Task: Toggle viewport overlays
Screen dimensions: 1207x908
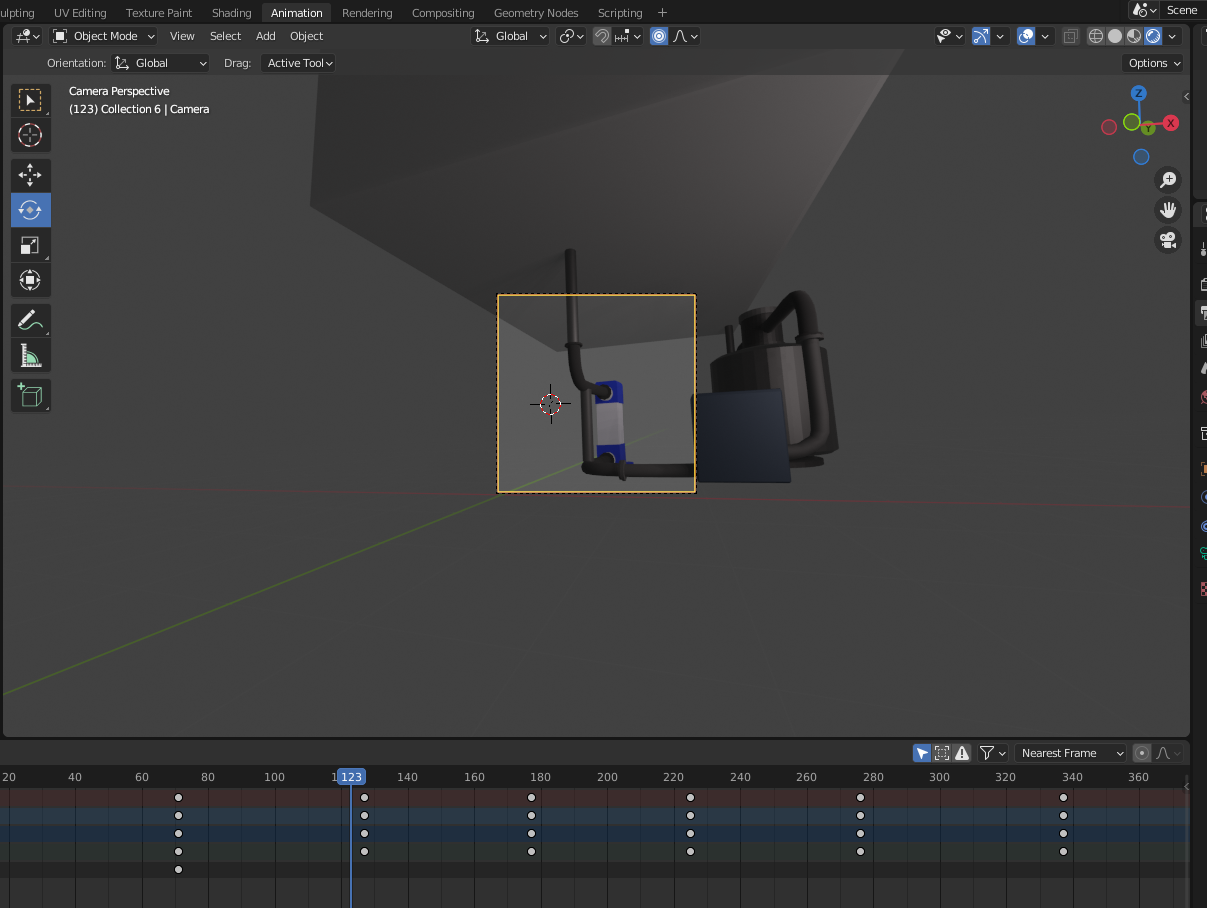Action: [1026, 36]
